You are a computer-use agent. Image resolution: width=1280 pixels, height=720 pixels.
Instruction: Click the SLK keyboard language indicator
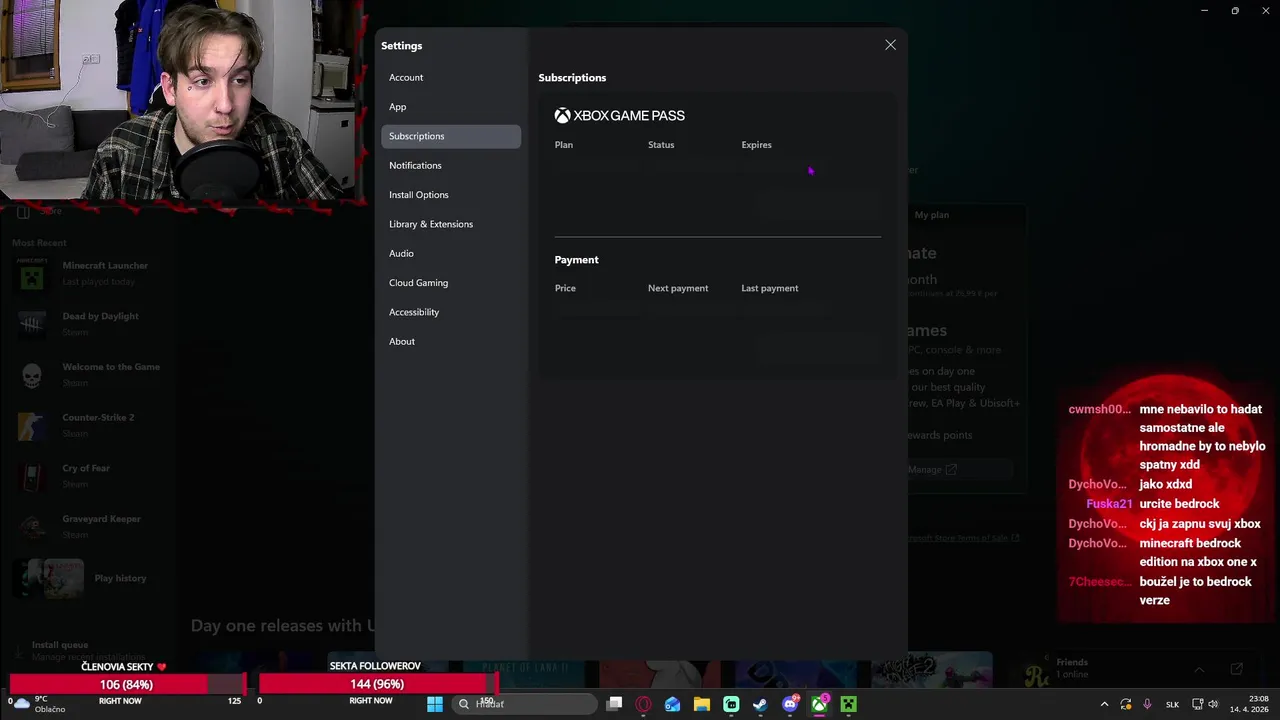point(1172,704)
